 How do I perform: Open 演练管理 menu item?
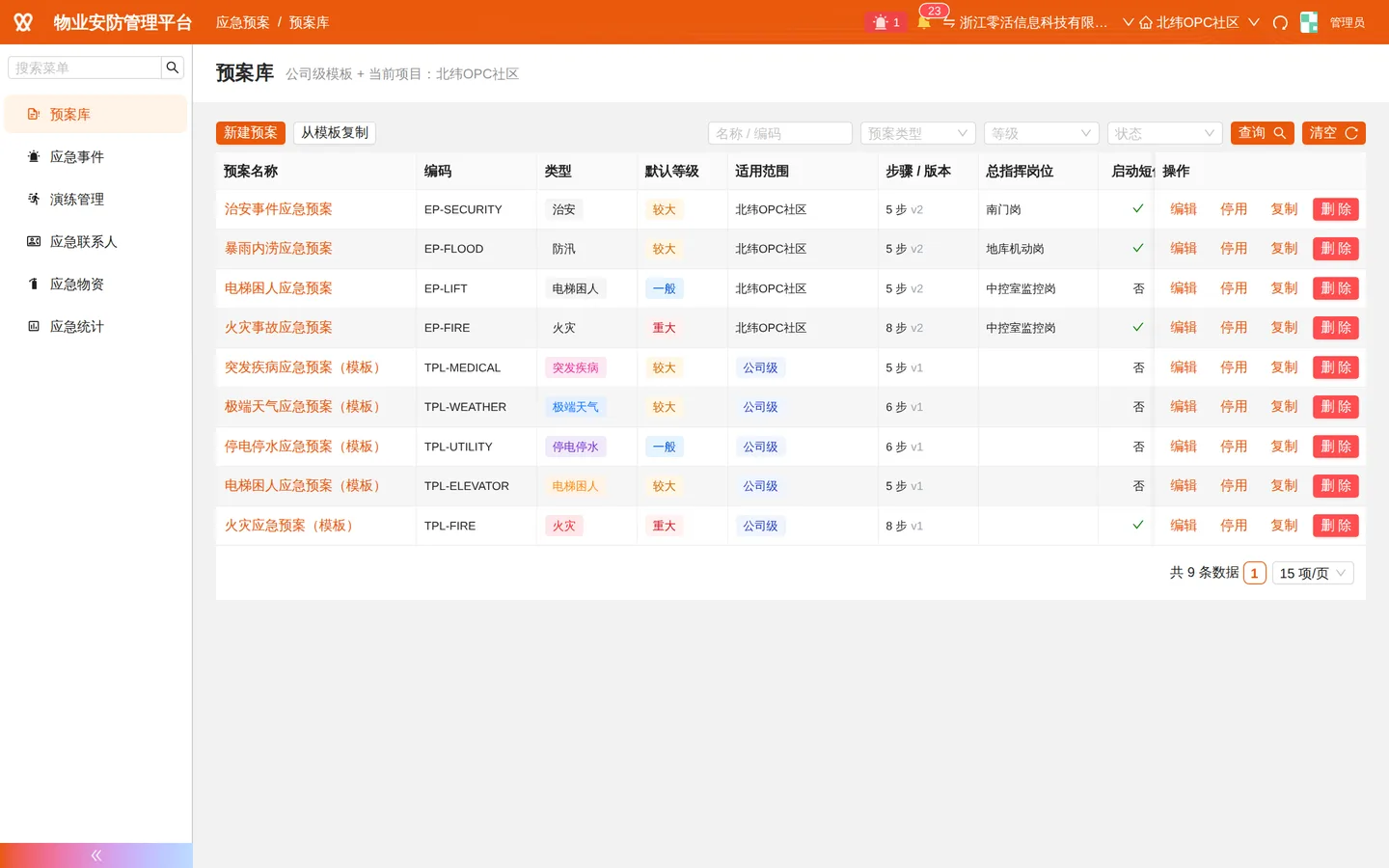[x=95, y=199]
